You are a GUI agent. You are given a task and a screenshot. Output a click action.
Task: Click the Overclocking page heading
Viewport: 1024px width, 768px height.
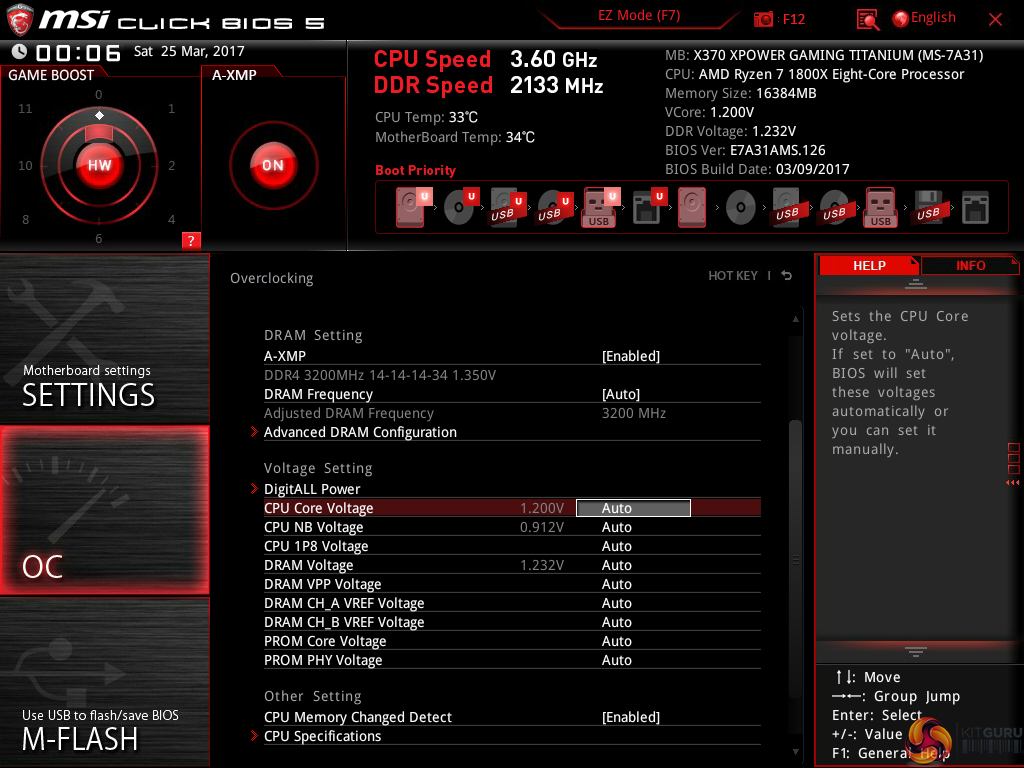pos(271,278)
